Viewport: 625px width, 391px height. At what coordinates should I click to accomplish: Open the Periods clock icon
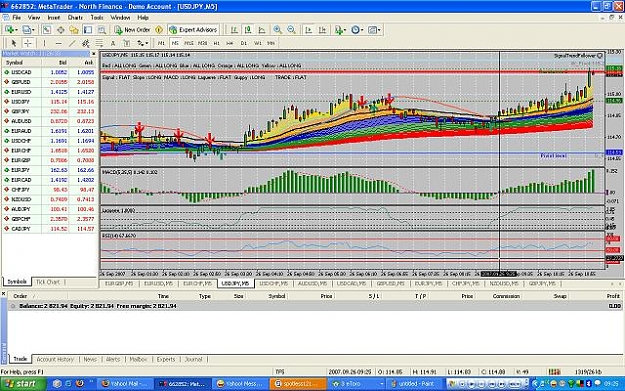coord(356,29)
